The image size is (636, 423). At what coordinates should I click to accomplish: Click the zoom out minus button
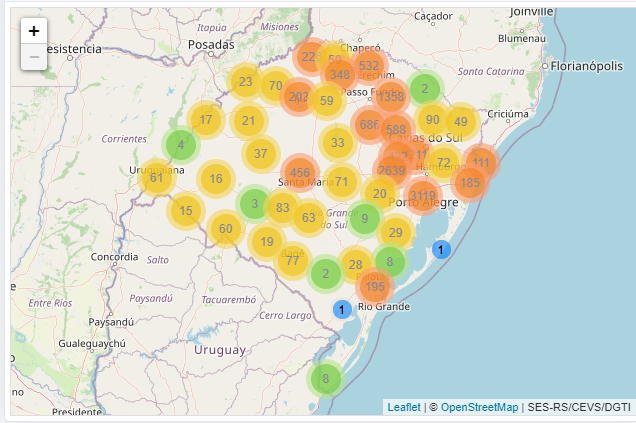[x=34, y=57]
